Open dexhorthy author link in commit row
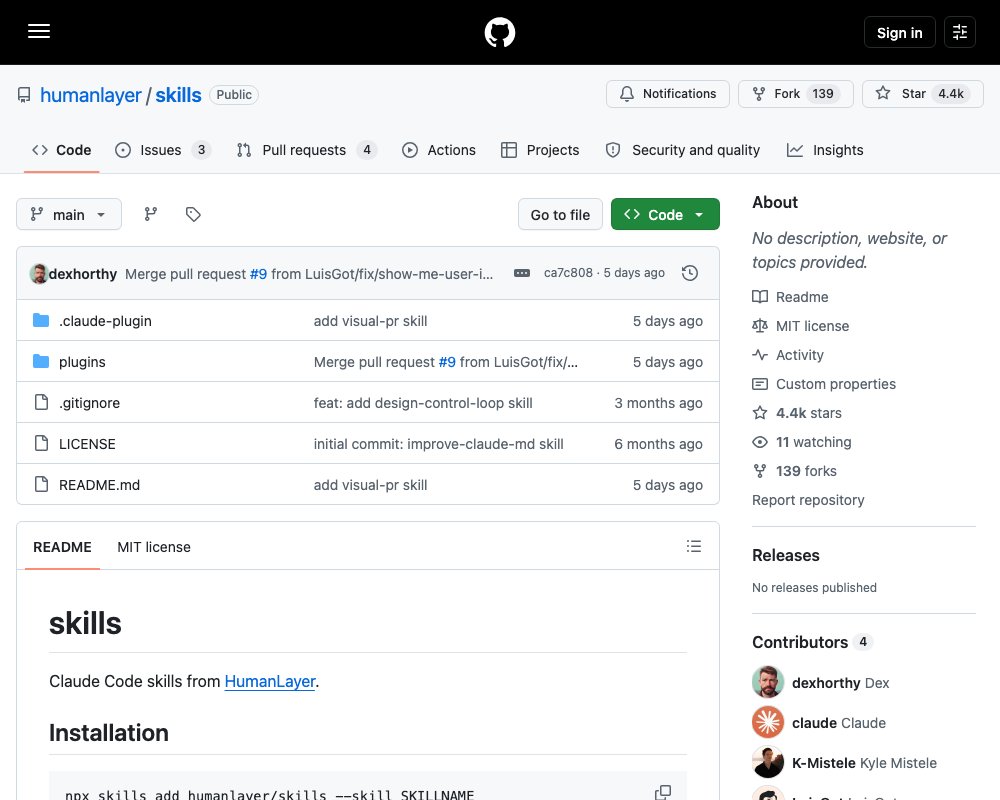The height and width of the screenshot is (800, 1000). pos(83,274)
